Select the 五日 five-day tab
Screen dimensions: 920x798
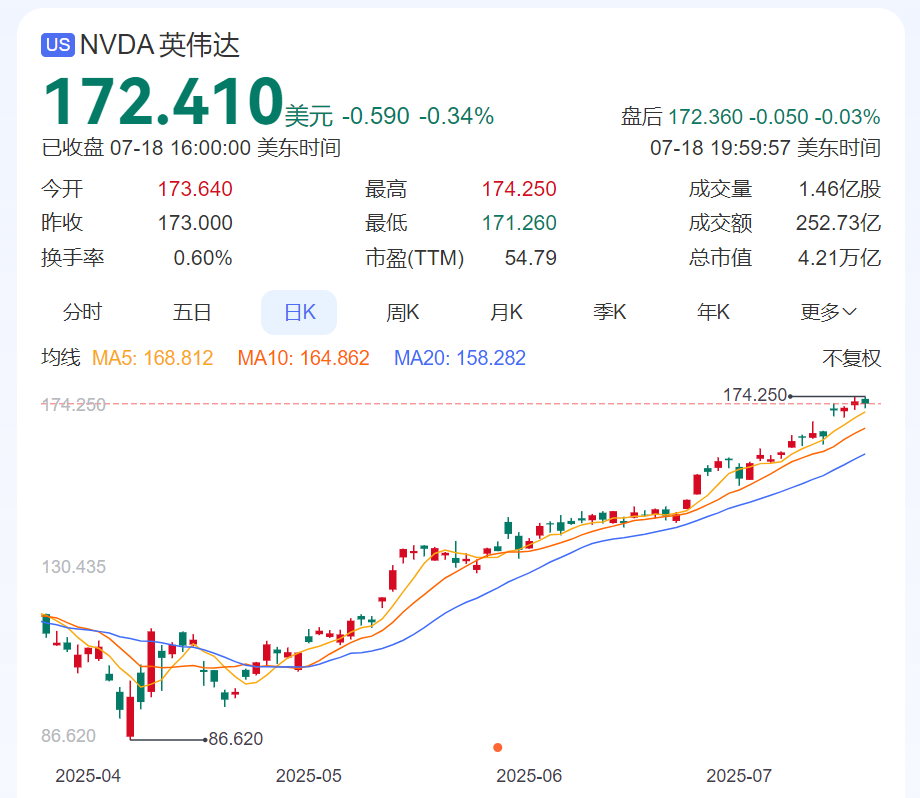click(x=192, y=312)
